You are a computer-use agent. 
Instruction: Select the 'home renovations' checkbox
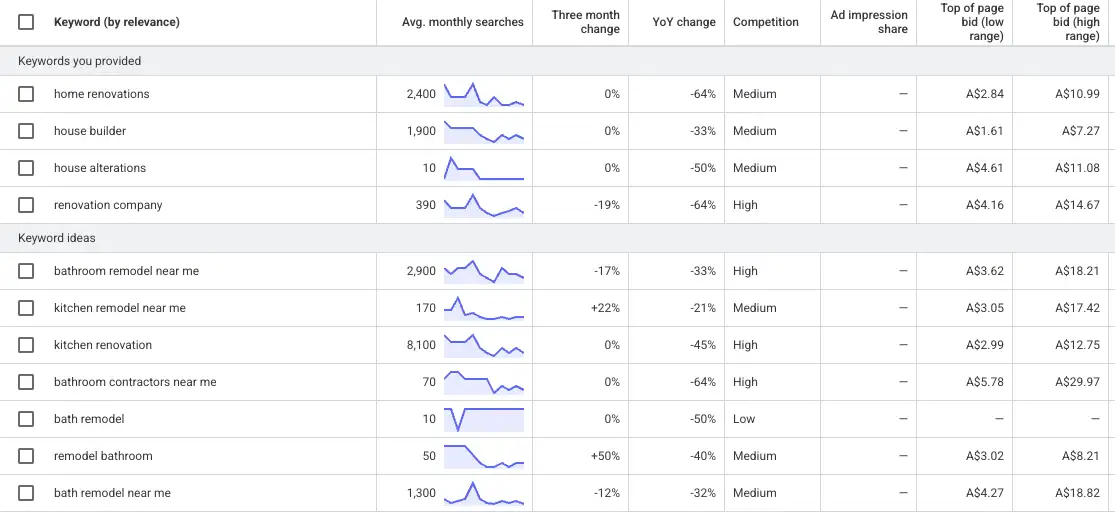click(x=26, y=94)
